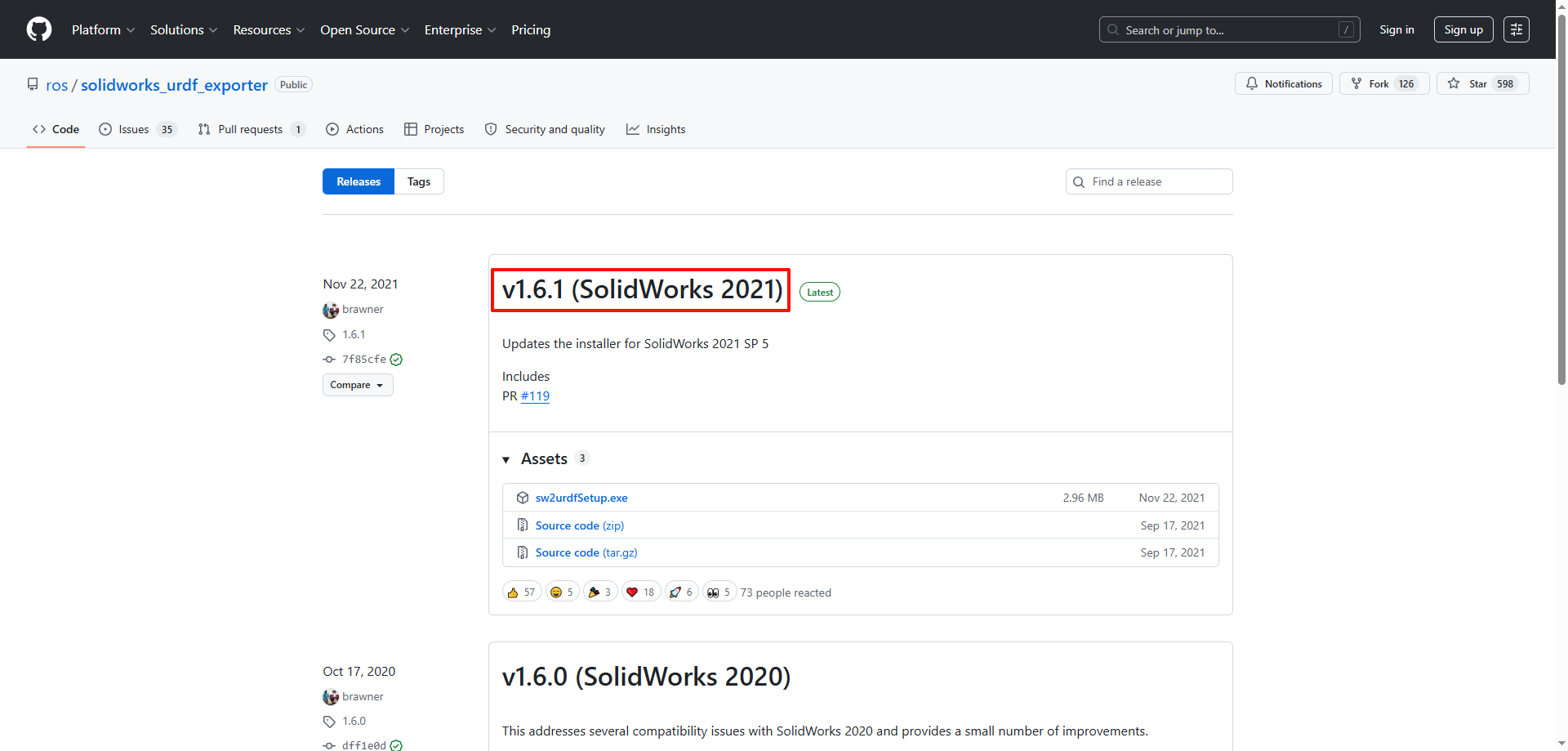
Task: Click the 73 people reacted text
Action: tap(786, 592)
